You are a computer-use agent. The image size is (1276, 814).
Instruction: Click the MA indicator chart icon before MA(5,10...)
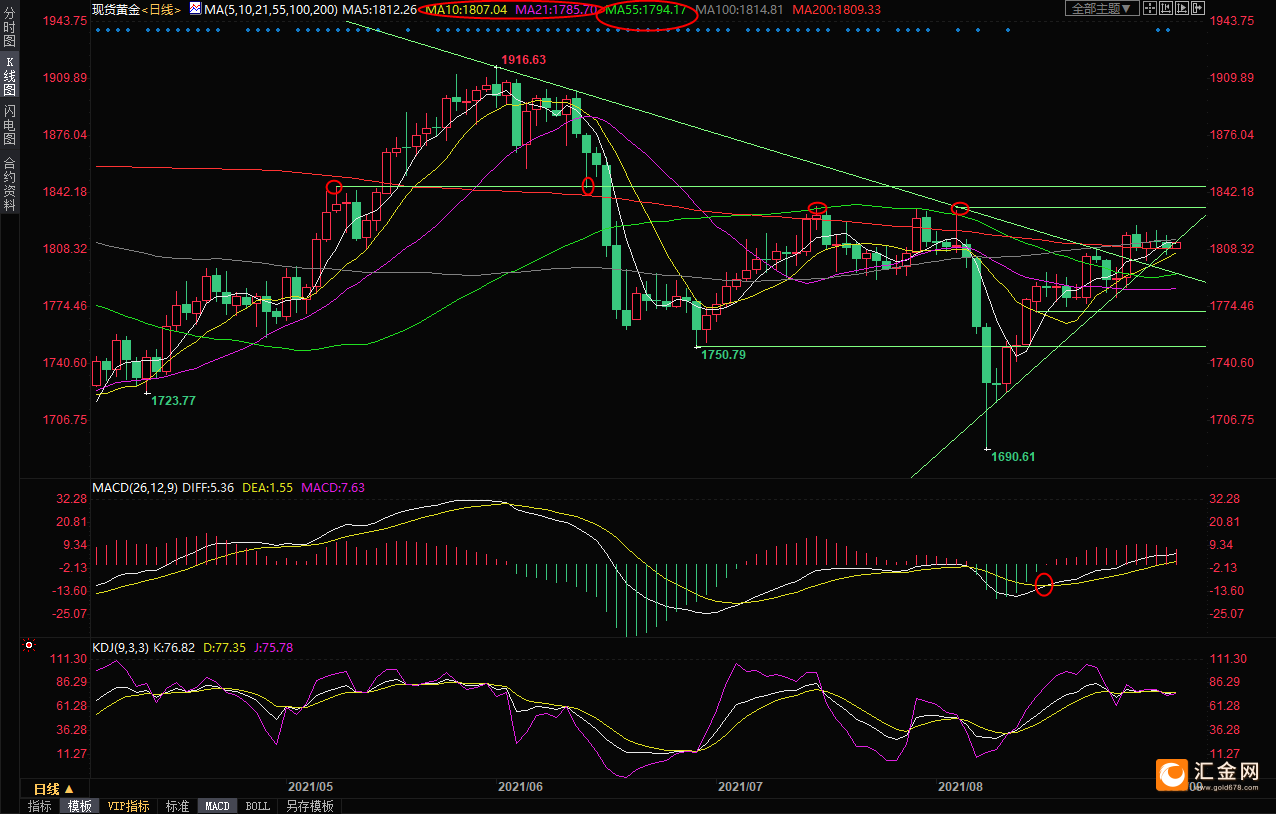(x=194, y=9)
